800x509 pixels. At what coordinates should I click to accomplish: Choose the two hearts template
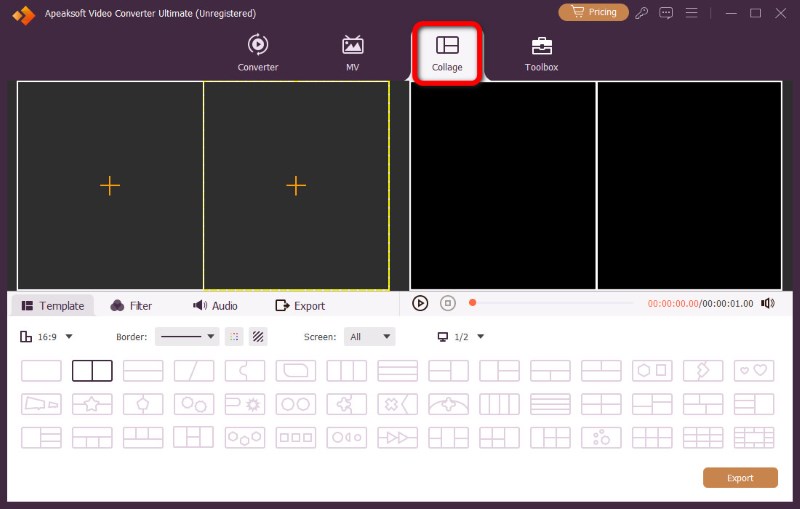(754, 371)
